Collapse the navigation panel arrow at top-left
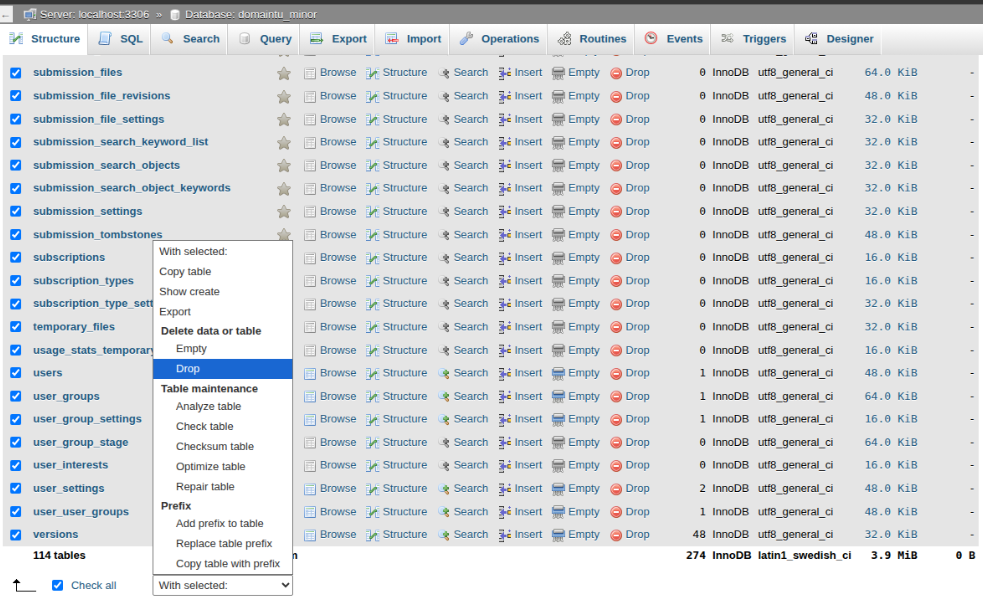Image resolution: width=983 pixels, height=596 pixels. 5,14
